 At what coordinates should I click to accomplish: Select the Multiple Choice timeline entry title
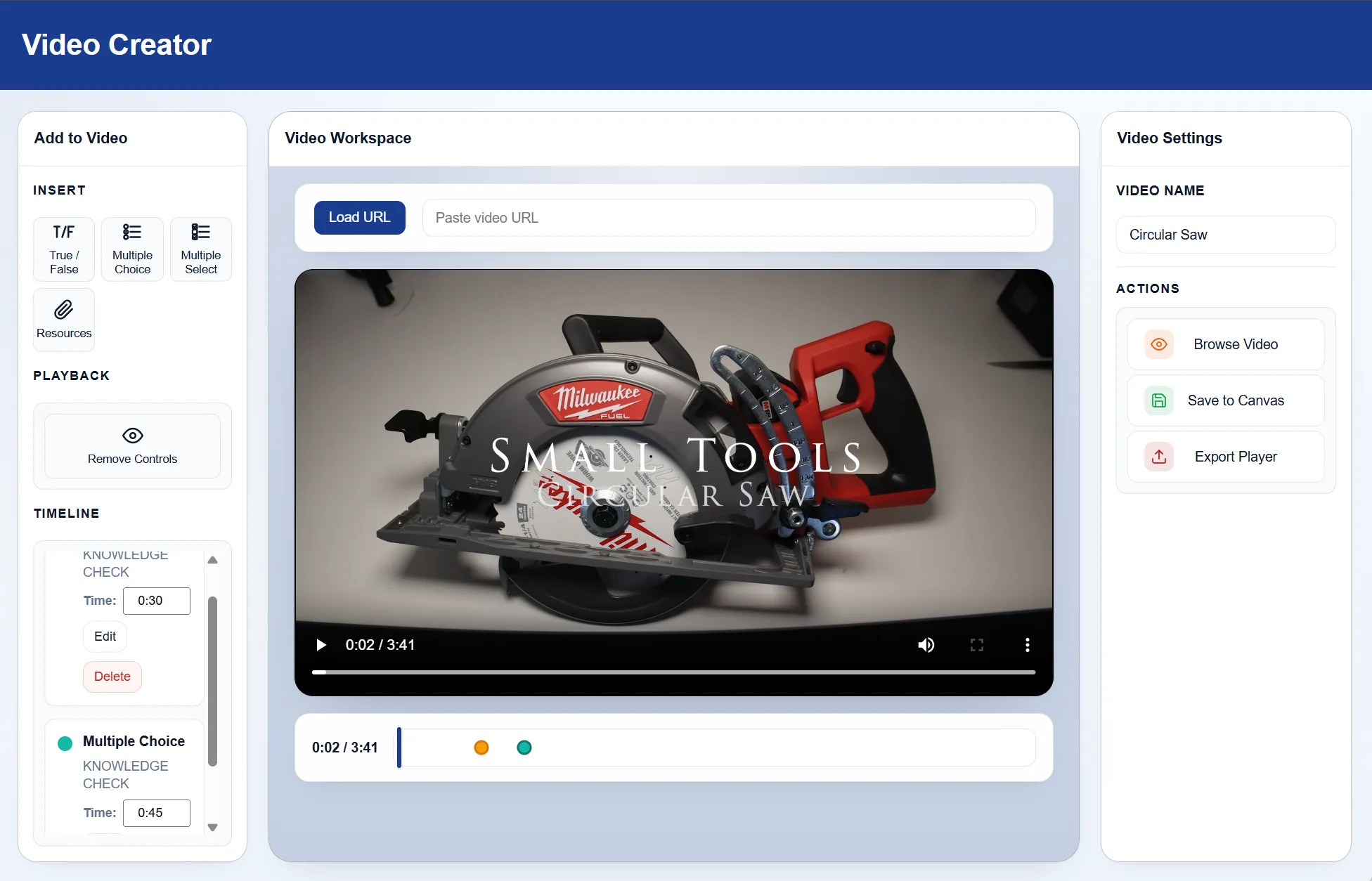(134, 741)
